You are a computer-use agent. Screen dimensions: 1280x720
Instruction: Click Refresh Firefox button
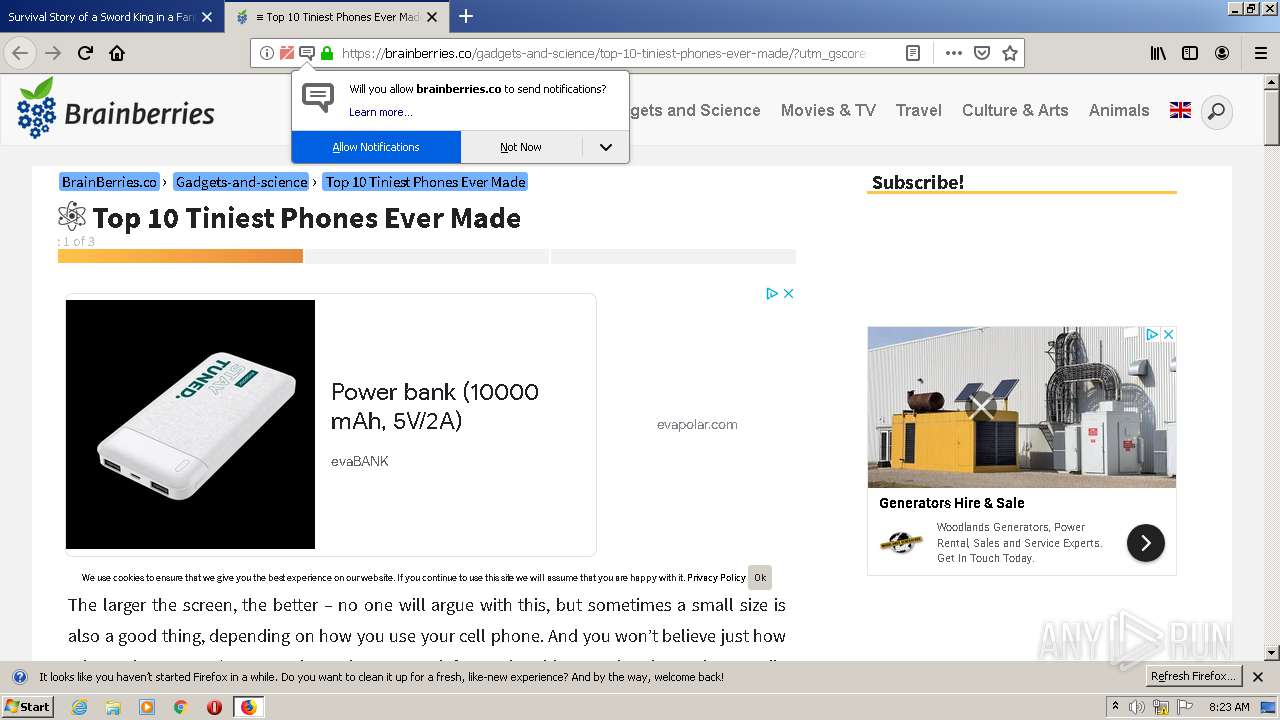click(x=1193, y=676)
